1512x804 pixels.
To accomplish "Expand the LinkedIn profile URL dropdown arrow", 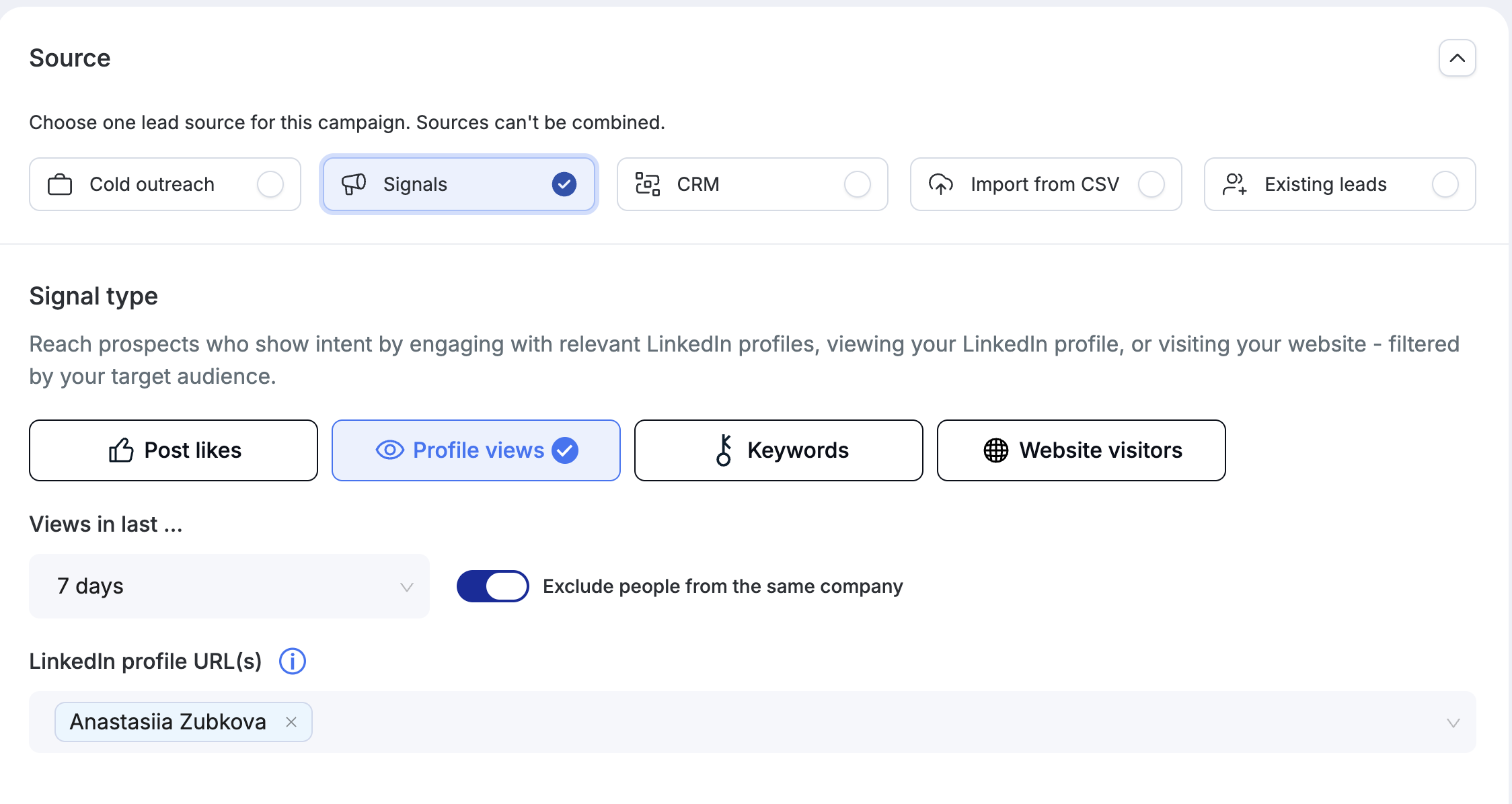I will (x=1453, y=723).
